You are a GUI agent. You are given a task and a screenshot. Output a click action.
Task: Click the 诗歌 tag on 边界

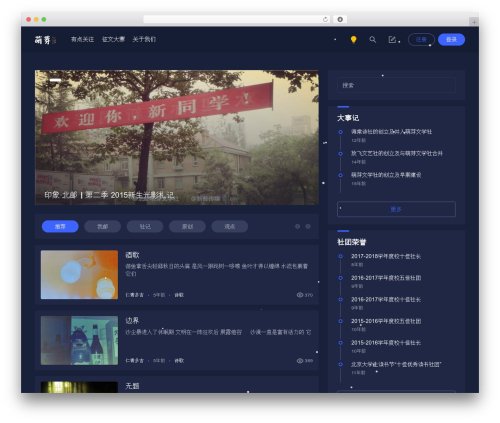tap(179, 361)
